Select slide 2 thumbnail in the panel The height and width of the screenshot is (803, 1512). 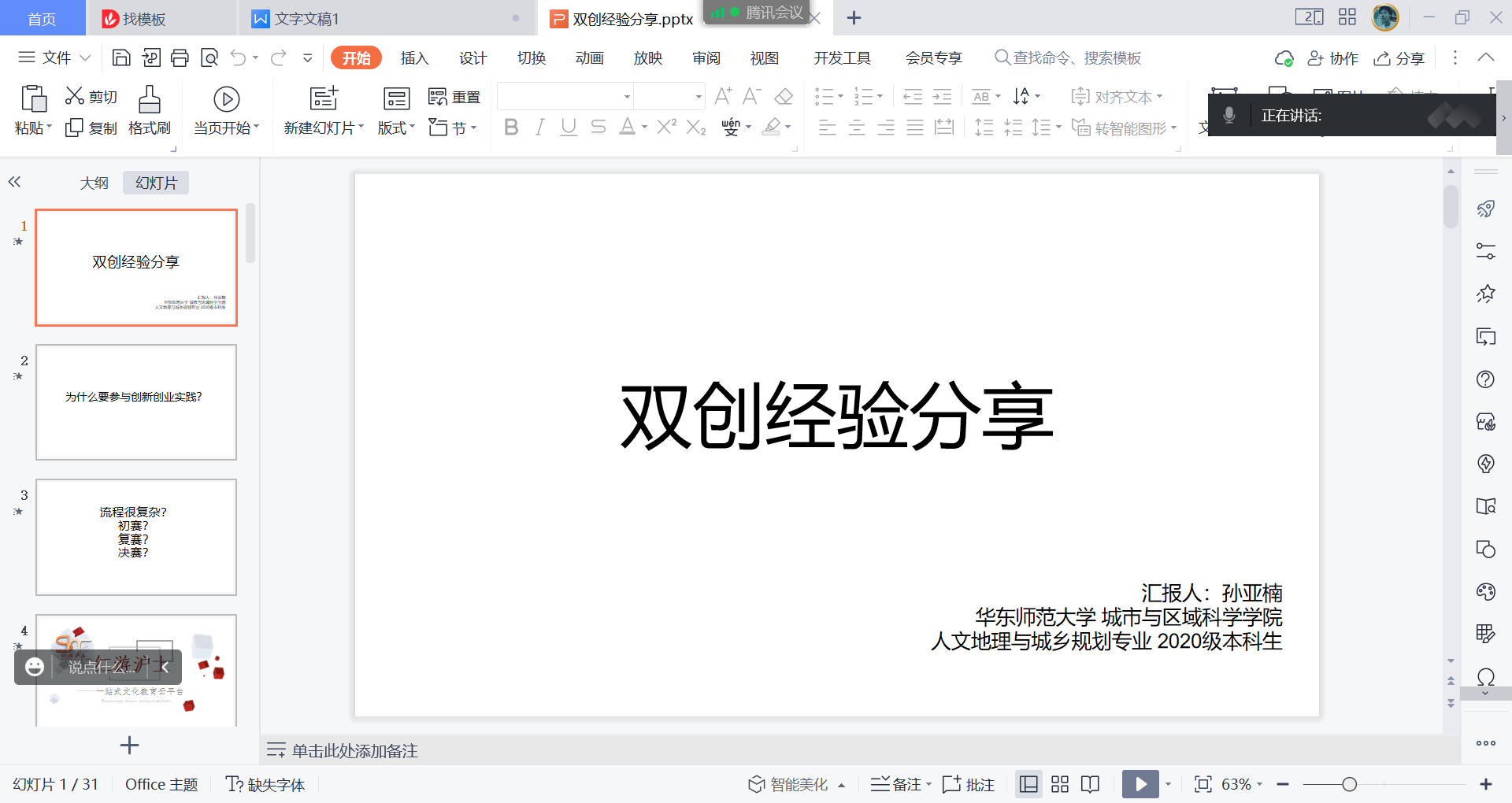(136, 402)
